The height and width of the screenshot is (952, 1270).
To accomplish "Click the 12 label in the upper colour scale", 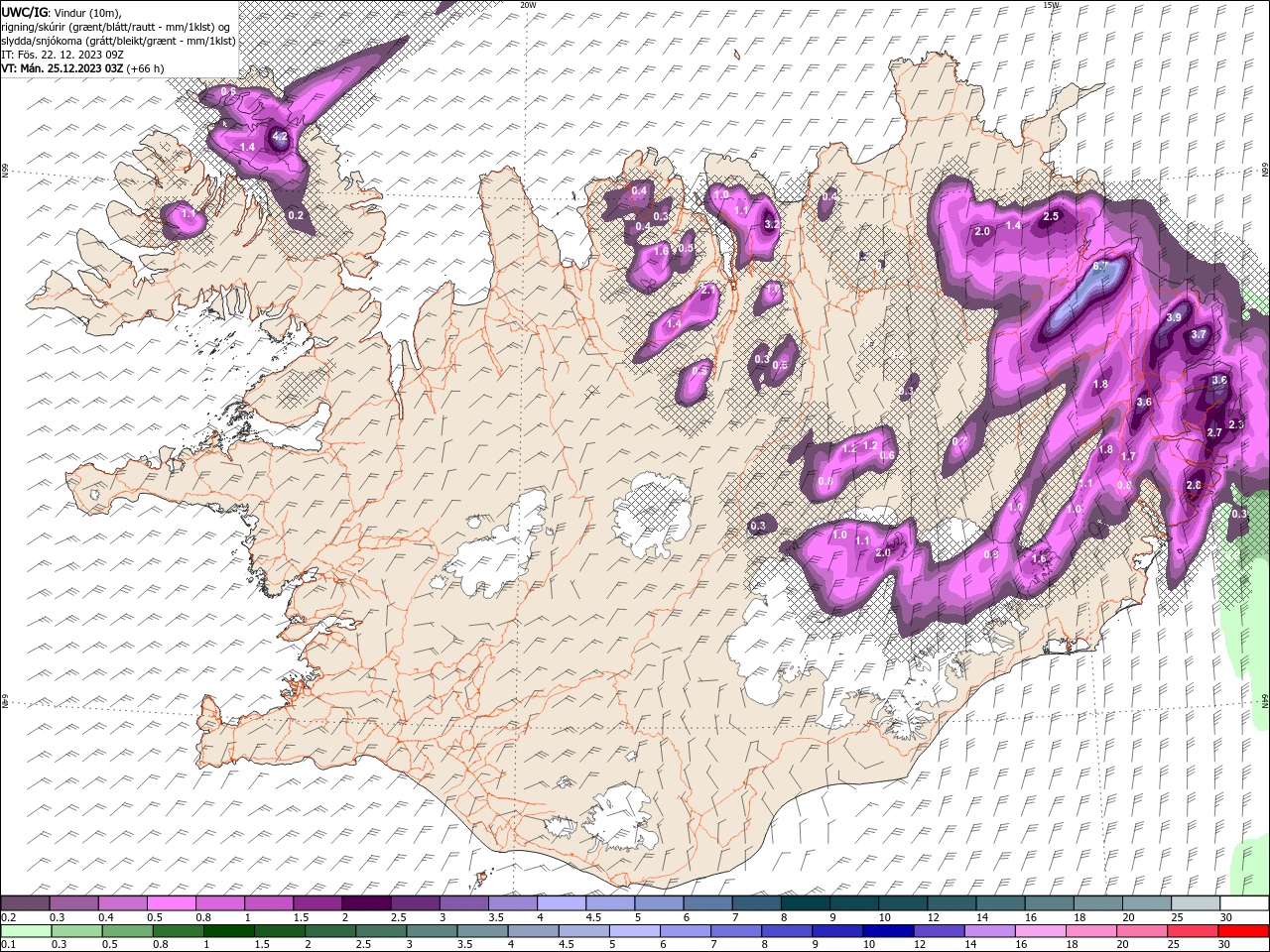I will tap(933, 917).
